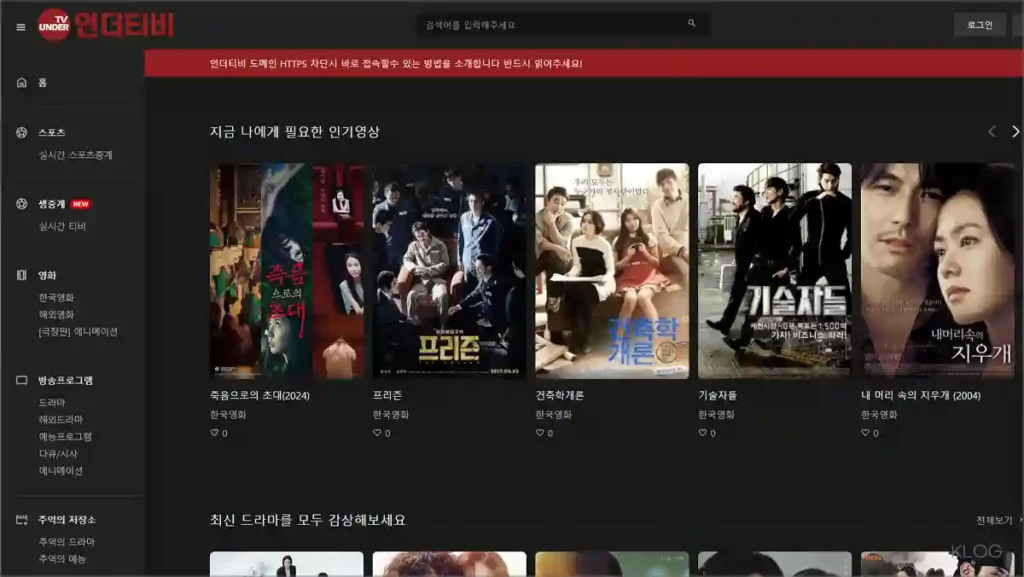This screenshot has height=577, width=1024.
Task: Click the sports ball icon
Action: point(22,133)
